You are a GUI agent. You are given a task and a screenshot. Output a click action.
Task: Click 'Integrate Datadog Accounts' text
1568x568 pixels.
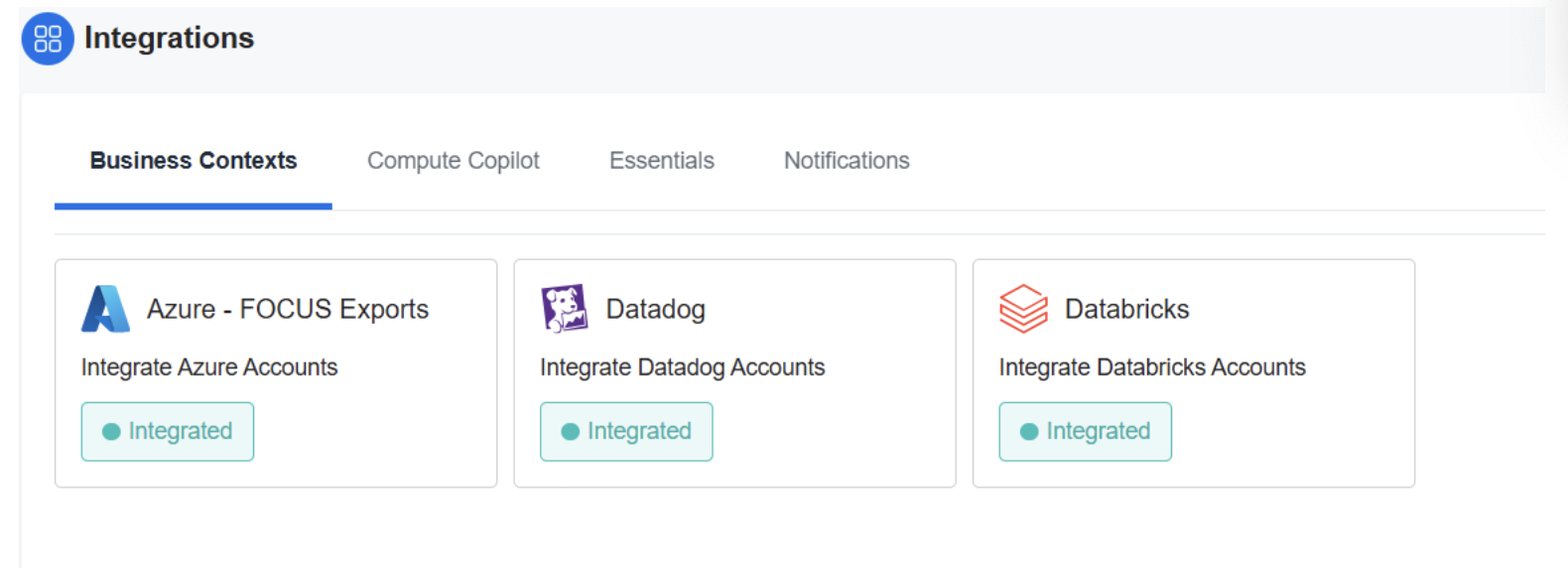click(x=683, y=367)
